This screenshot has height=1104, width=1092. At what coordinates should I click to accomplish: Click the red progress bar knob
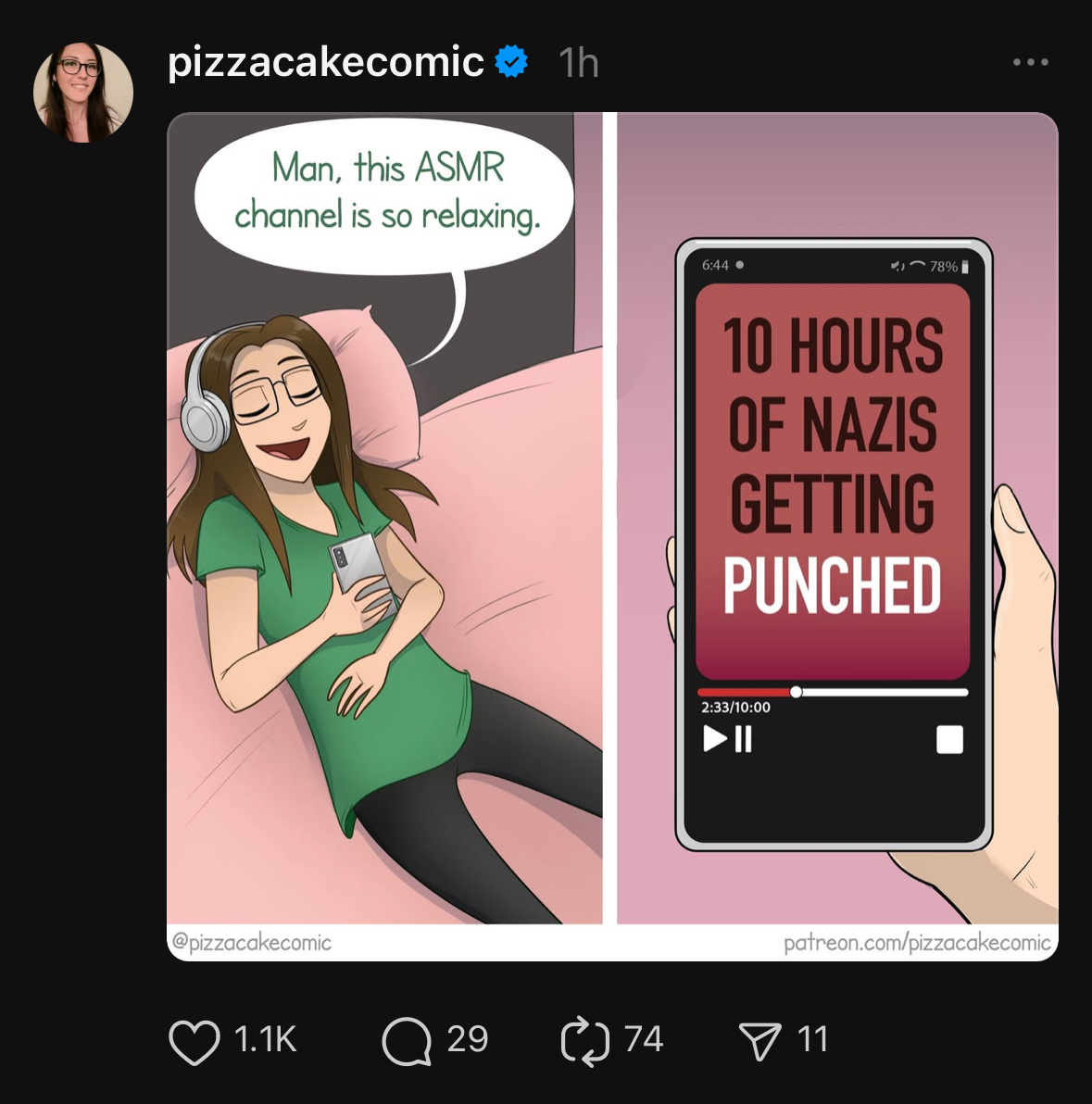tap(796, 692)
